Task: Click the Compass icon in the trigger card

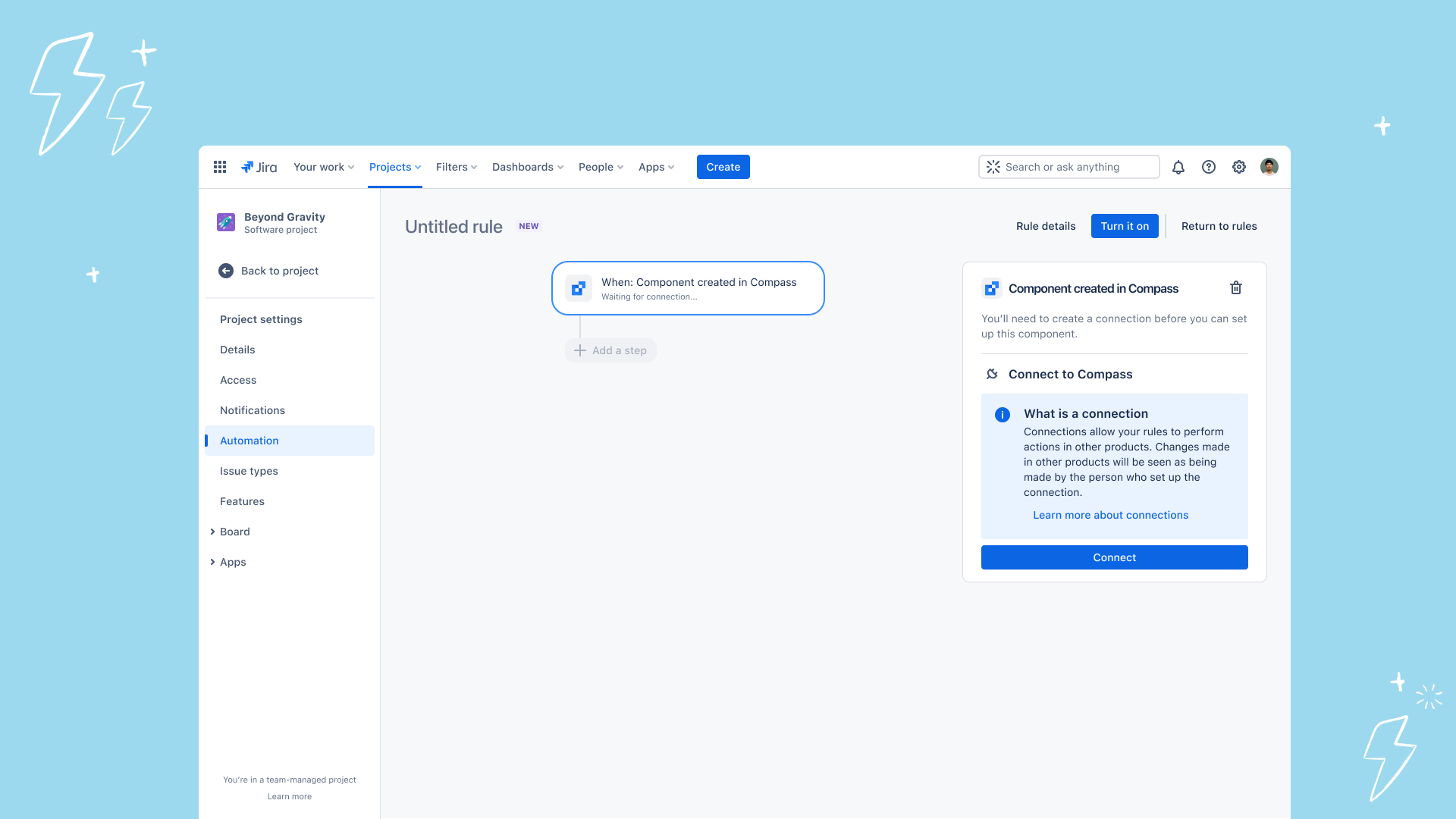Action: tap(579, 288)
